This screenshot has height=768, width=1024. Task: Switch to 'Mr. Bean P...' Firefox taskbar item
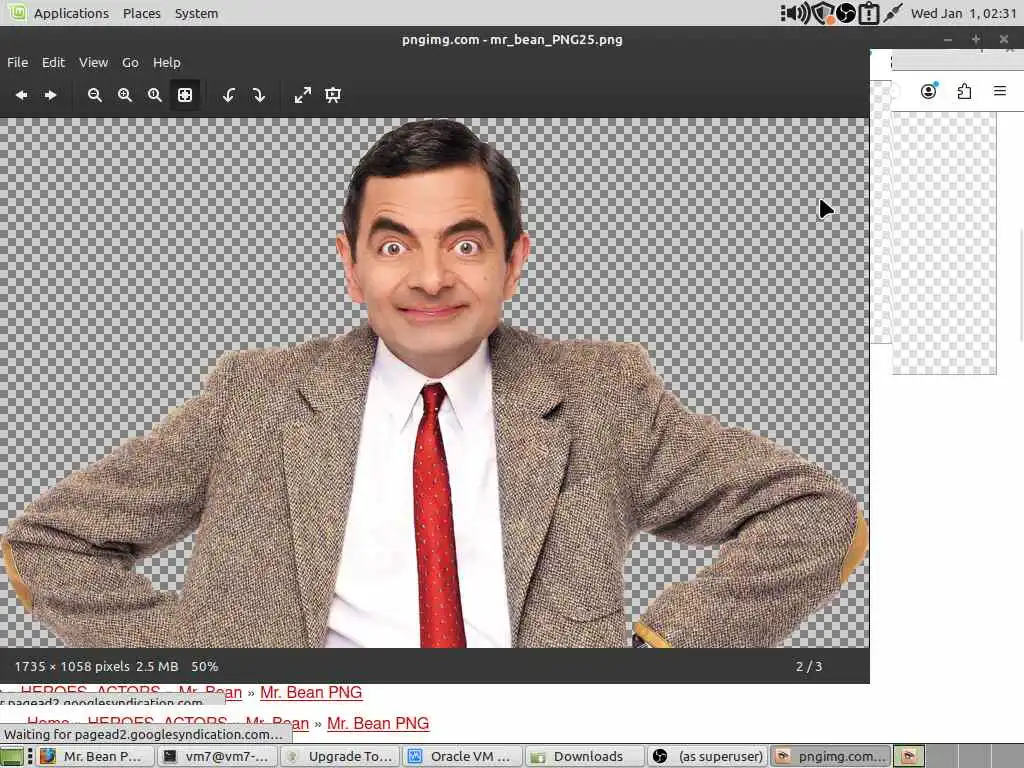[95, 756]
